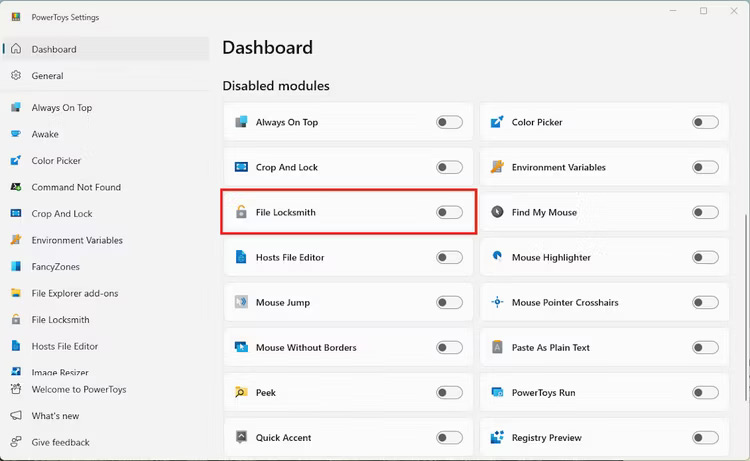Click the Welcome to PowerToys icon
Viewport: 750px width, 461px height.
16,389
